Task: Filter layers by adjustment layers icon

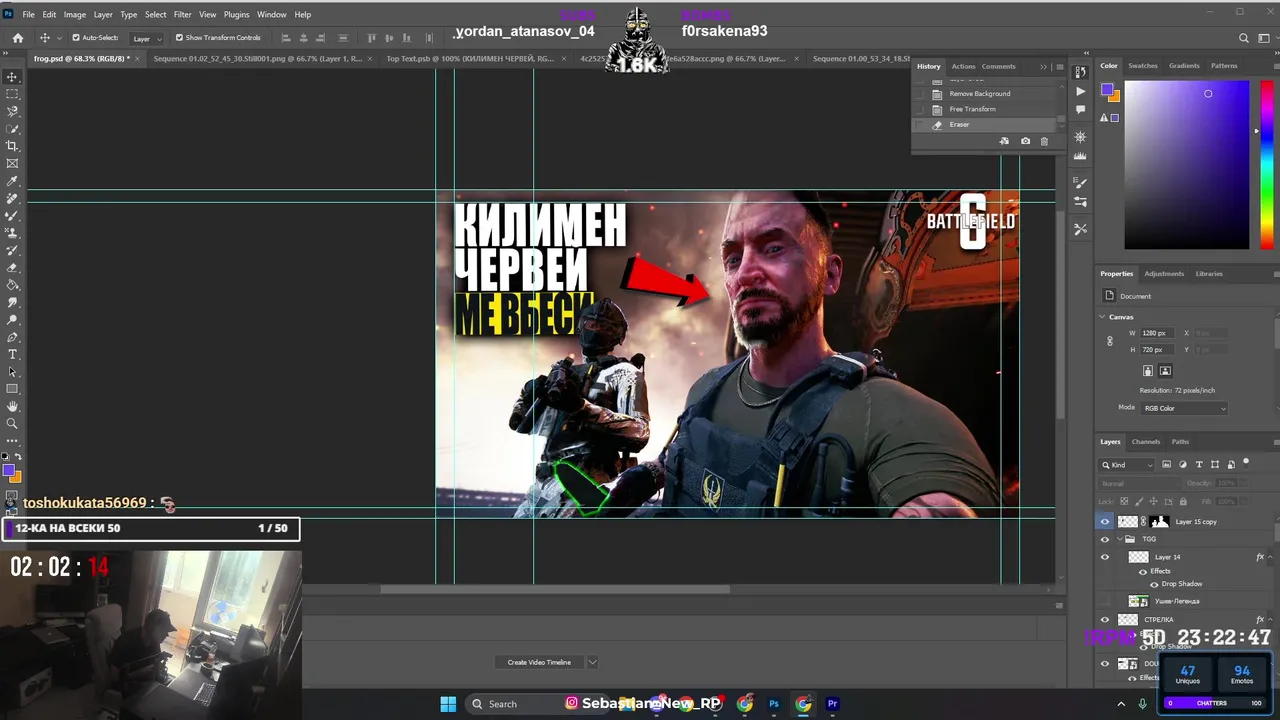Action: tap(1183, 465)
